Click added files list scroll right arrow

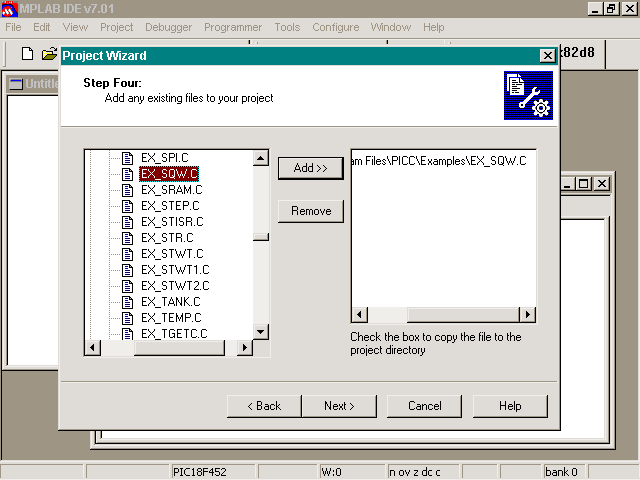tap(527, 315)
